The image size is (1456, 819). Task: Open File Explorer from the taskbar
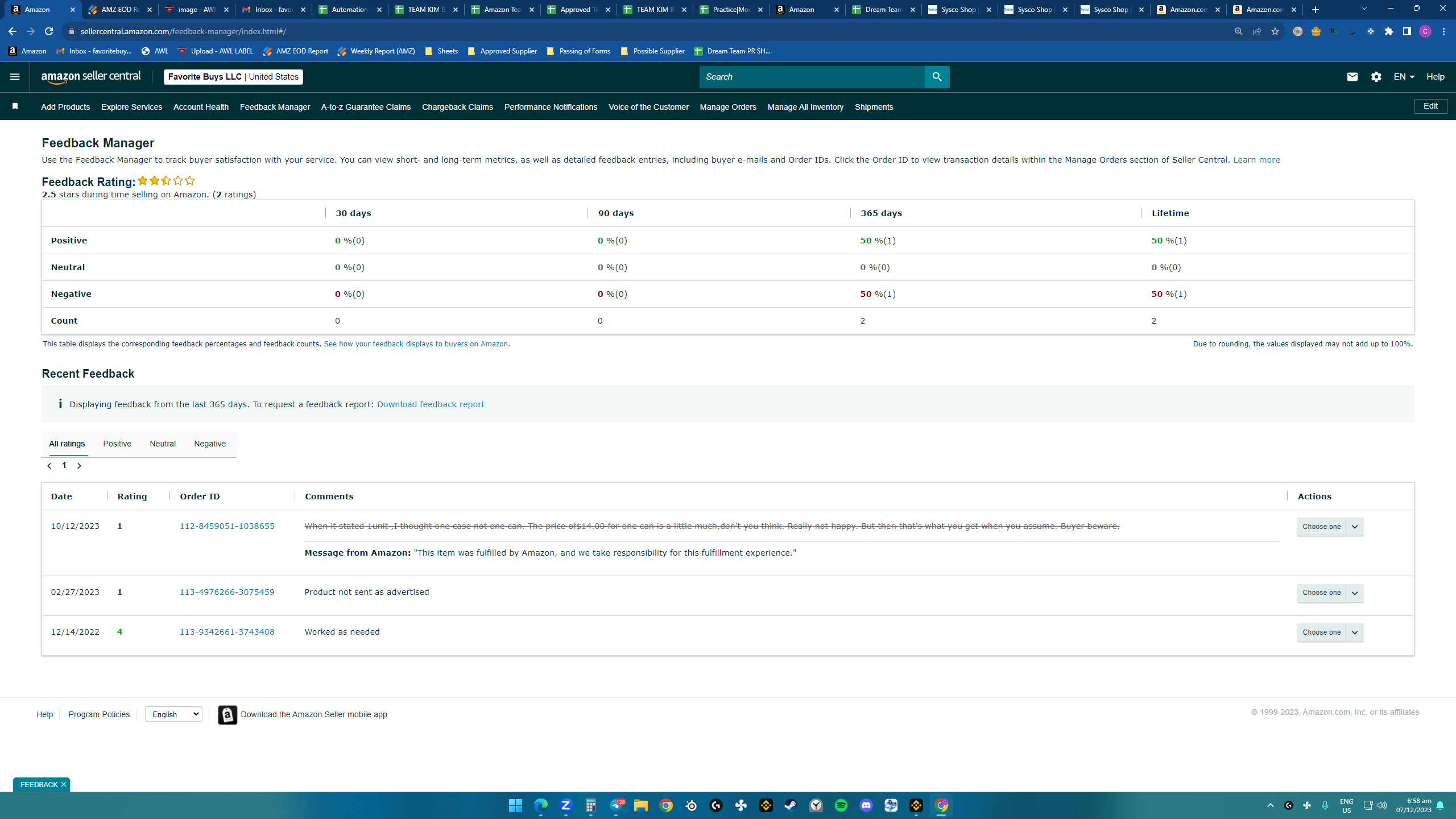(640, 805)
